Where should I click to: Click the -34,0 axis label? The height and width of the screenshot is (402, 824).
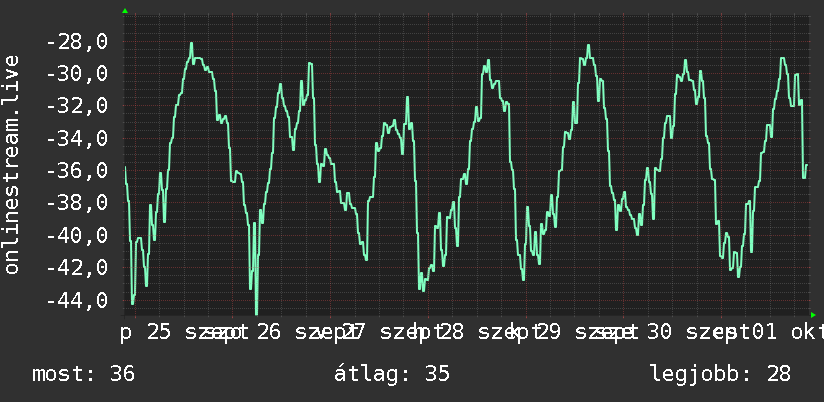point(77,139)
